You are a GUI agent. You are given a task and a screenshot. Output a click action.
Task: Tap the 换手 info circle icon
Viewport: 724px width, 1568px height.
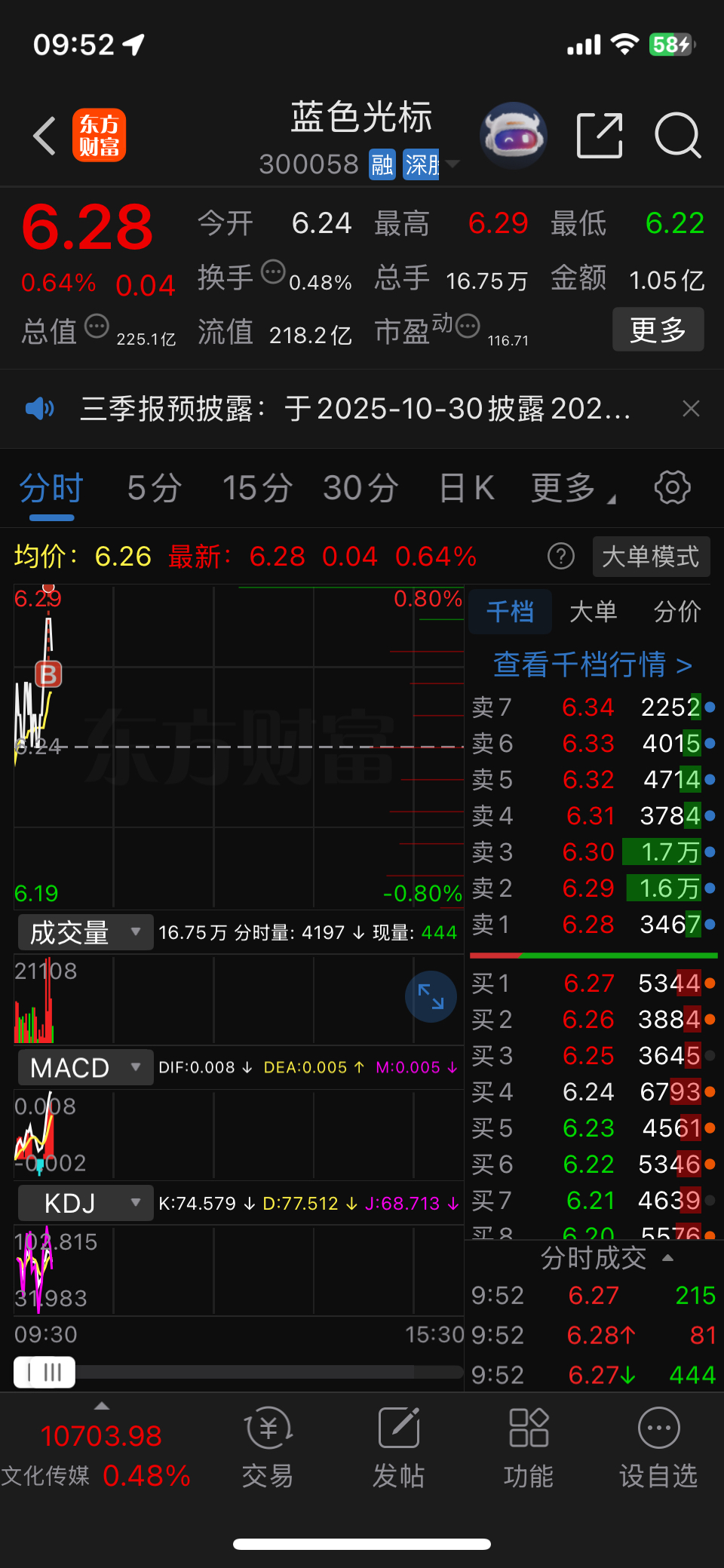tap(273, 272)
